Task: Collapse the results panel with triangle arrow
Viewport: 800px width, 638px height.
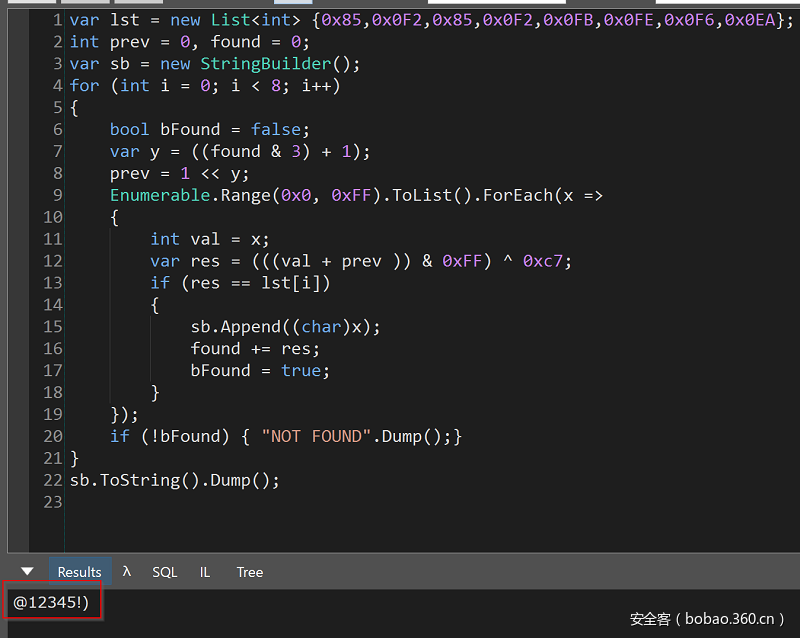Action: tap(28, 571)
